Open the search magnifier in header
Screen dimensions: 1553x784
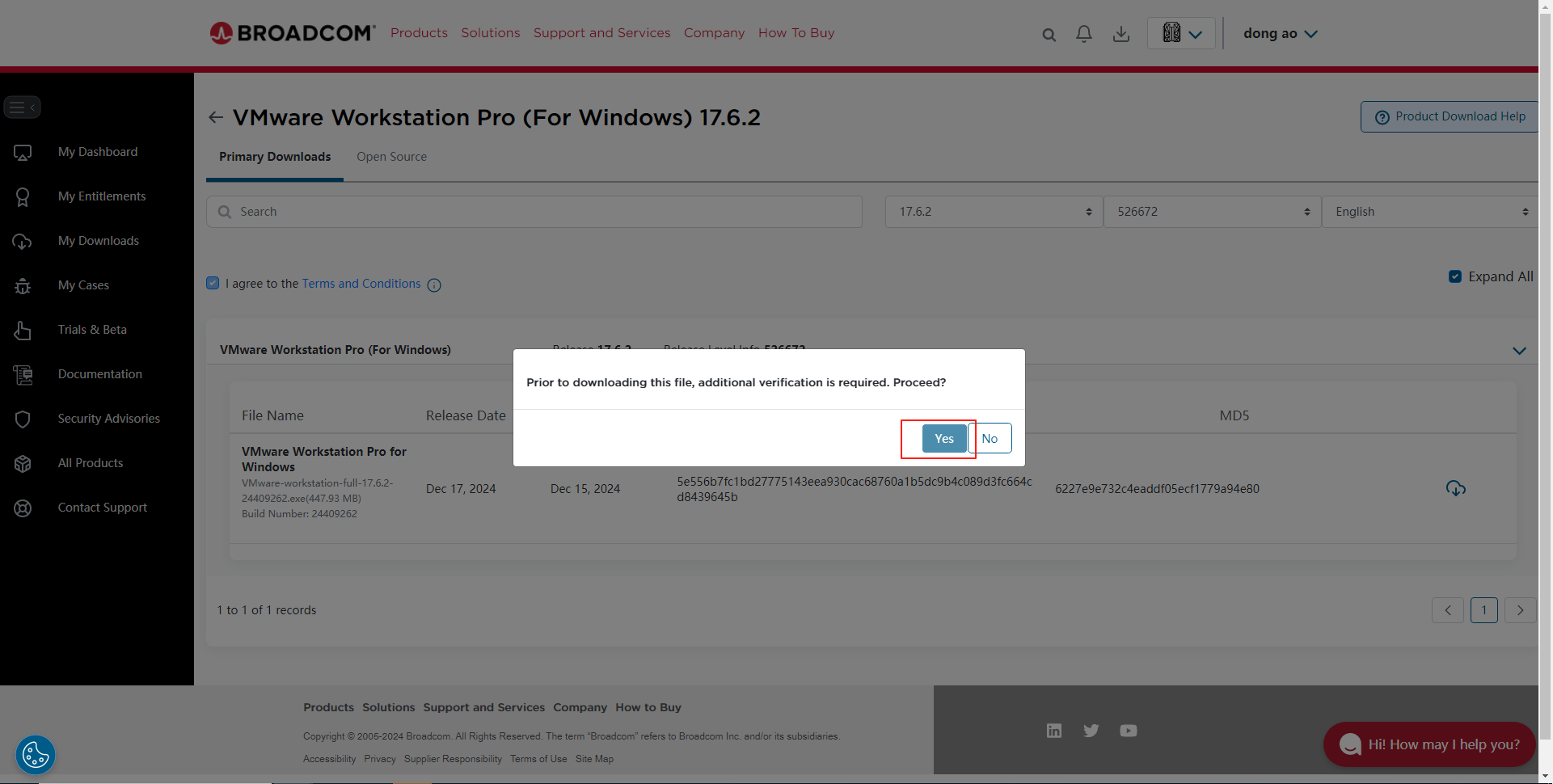[x=1049, y=35]
